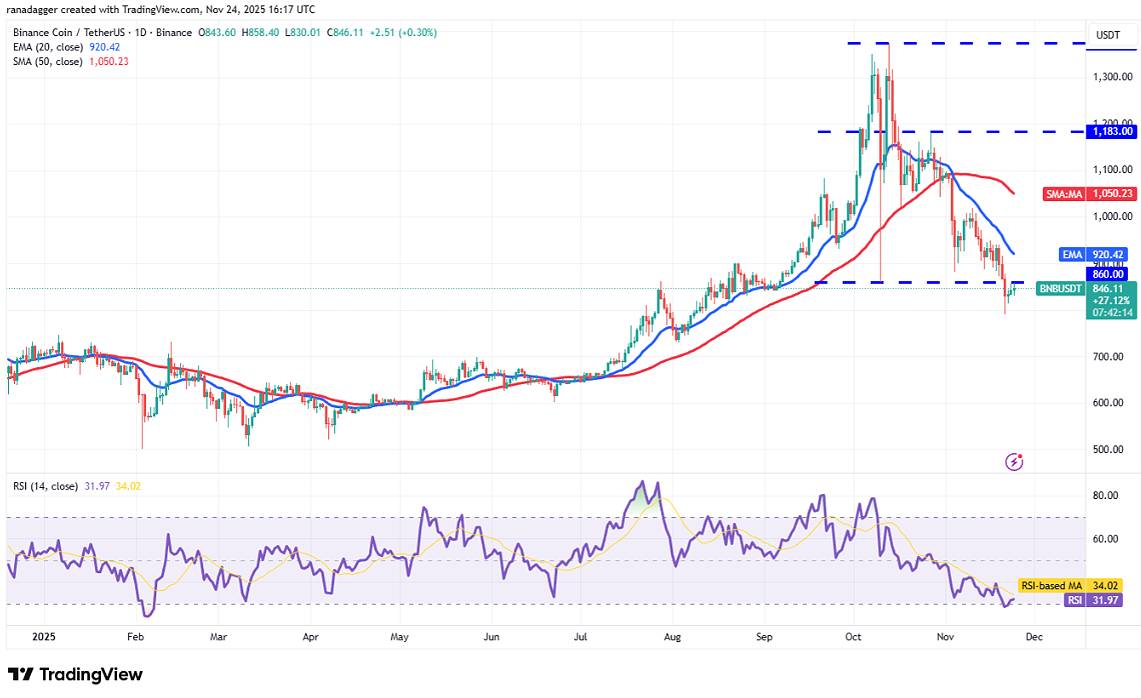Viewport: 1141px width, 698px height.
Task: Click the BNBUSDT symbol tag on chart
Action: [x=1059, y=288]
